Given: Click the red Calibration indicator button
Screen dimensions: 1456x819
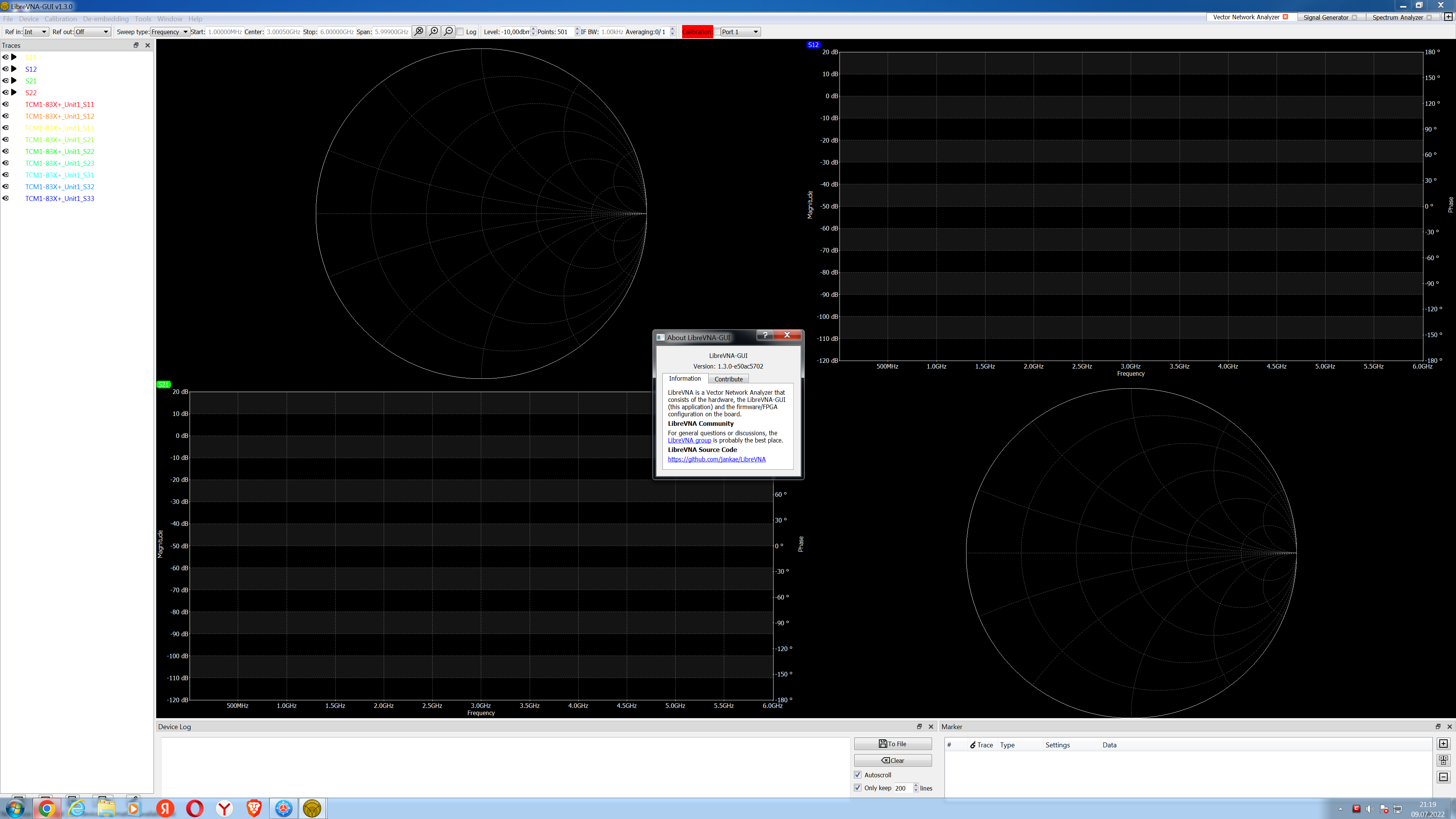Looking at the screenshot, I should tap(697, 31).
